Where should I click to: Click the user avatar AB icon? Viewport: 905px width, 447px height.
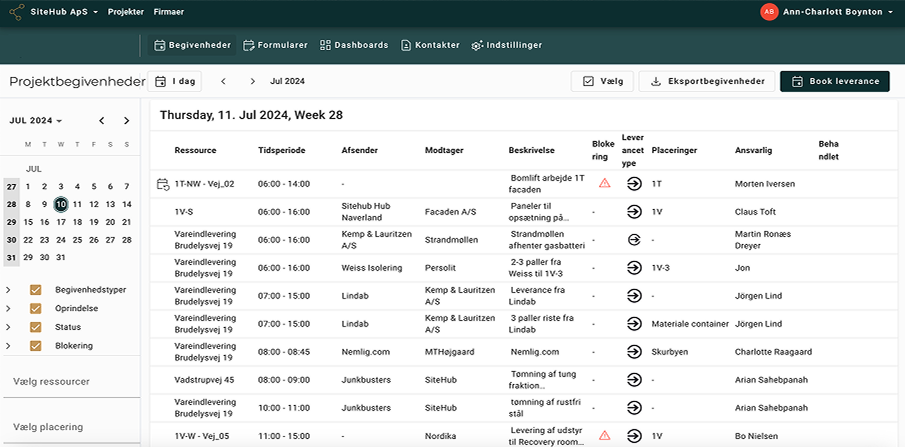click(769, 12)
